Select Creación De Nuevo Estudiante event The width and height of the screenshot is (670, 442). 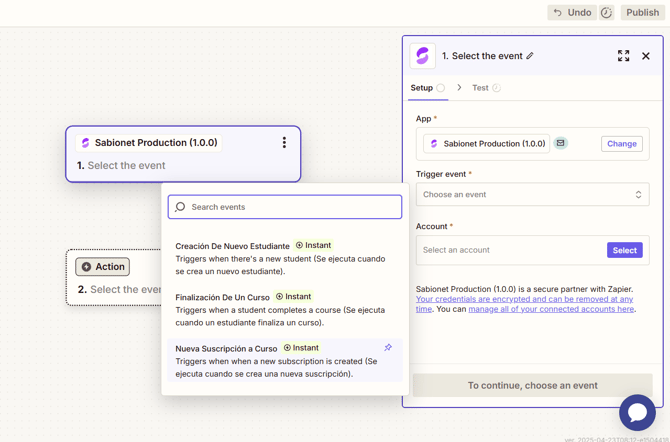(x=285, y=258)
